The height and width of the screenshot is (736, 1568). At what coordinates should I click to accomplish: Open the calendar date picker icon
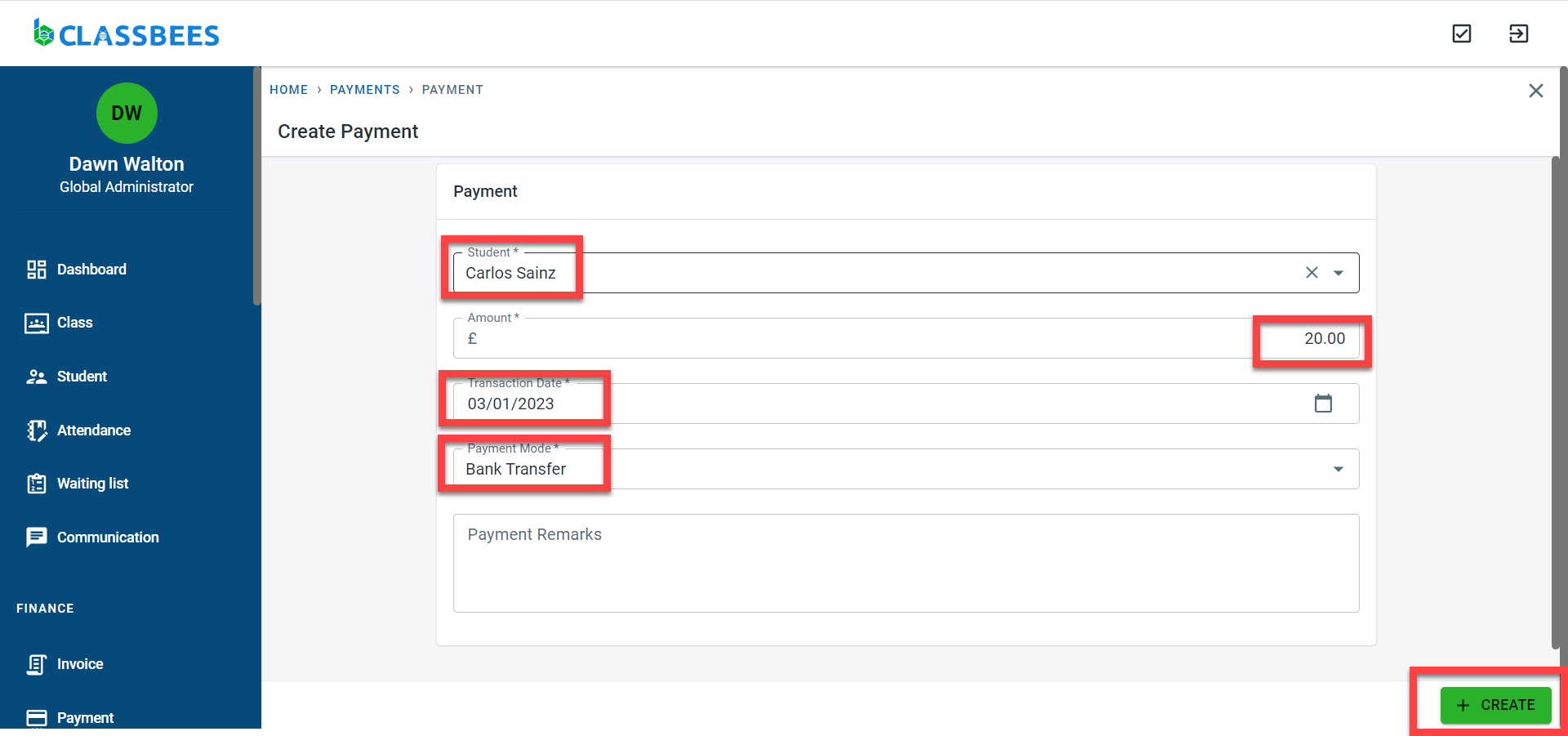pyautogui.click(x=1323, y=404)
